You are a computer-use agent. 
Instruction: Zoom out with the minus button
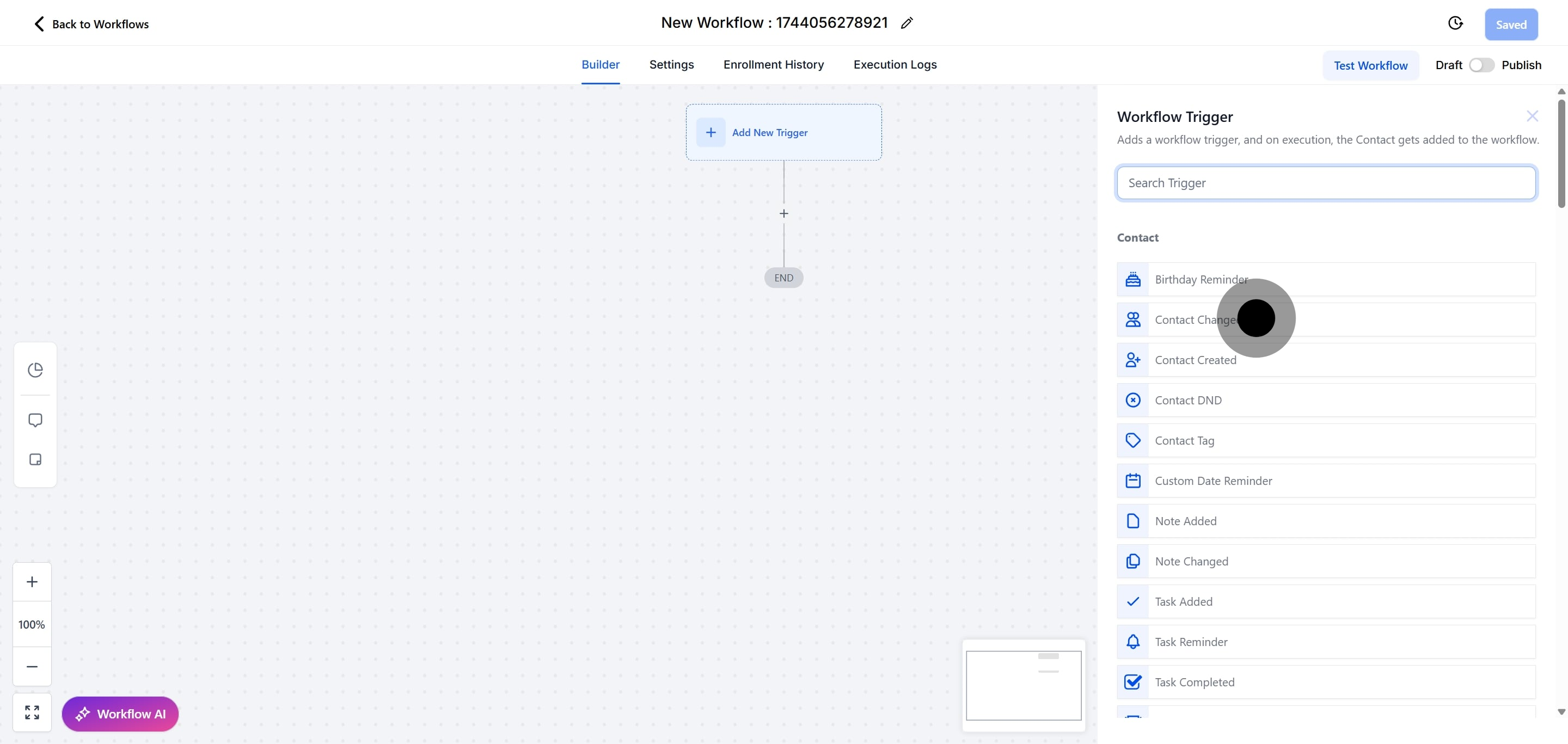pyautogui.click(x=32, y=666)
